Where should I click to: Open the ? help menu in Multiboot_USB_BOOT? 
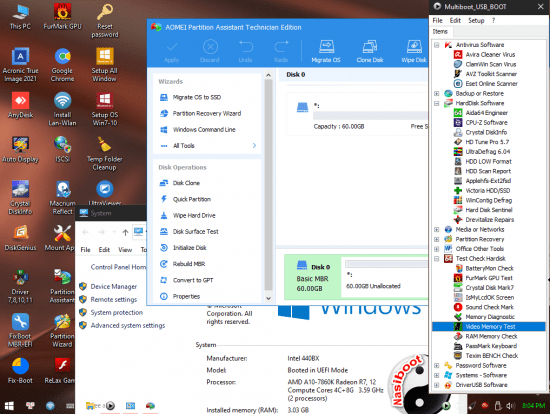pyautogui.click(x=493, y=20)
